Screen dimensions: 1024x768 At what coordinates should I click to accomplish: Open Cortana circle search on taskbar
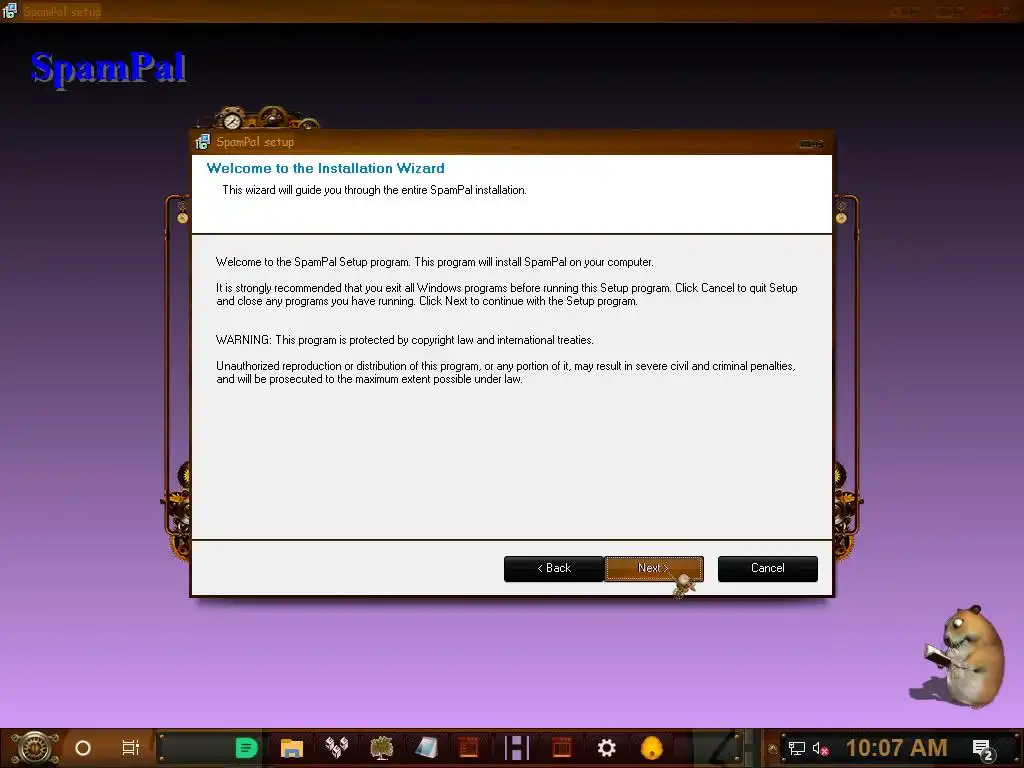tap(83, 748)
